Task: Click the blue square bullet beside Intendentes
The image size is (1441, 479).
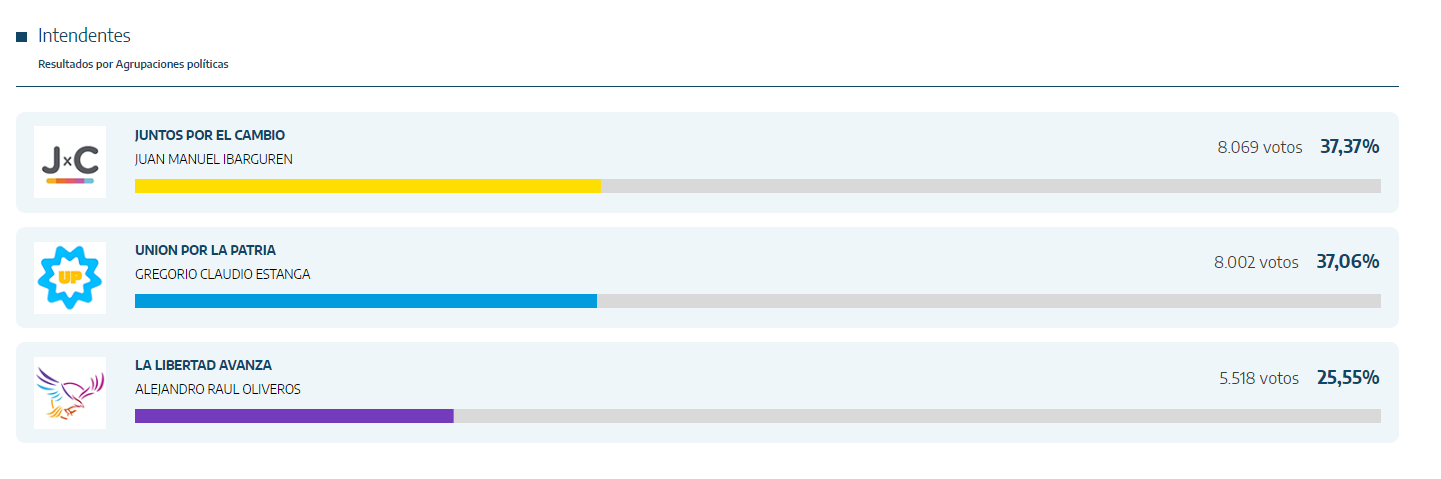Action: (x=21, y=37)
